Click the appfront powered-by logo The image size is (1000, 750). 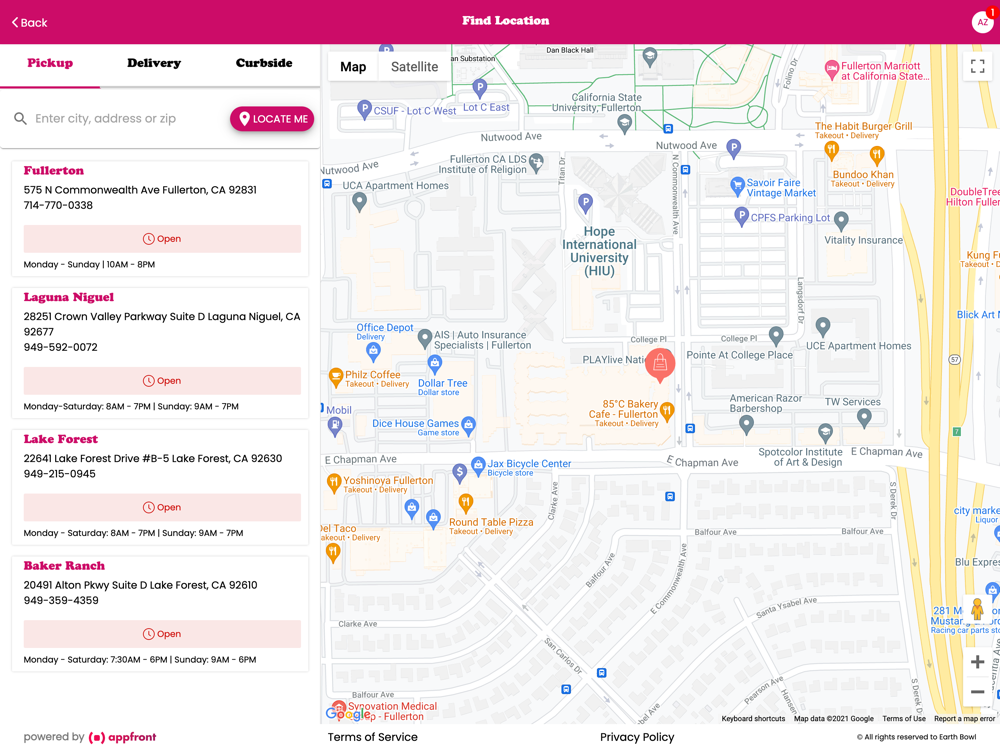122,737
